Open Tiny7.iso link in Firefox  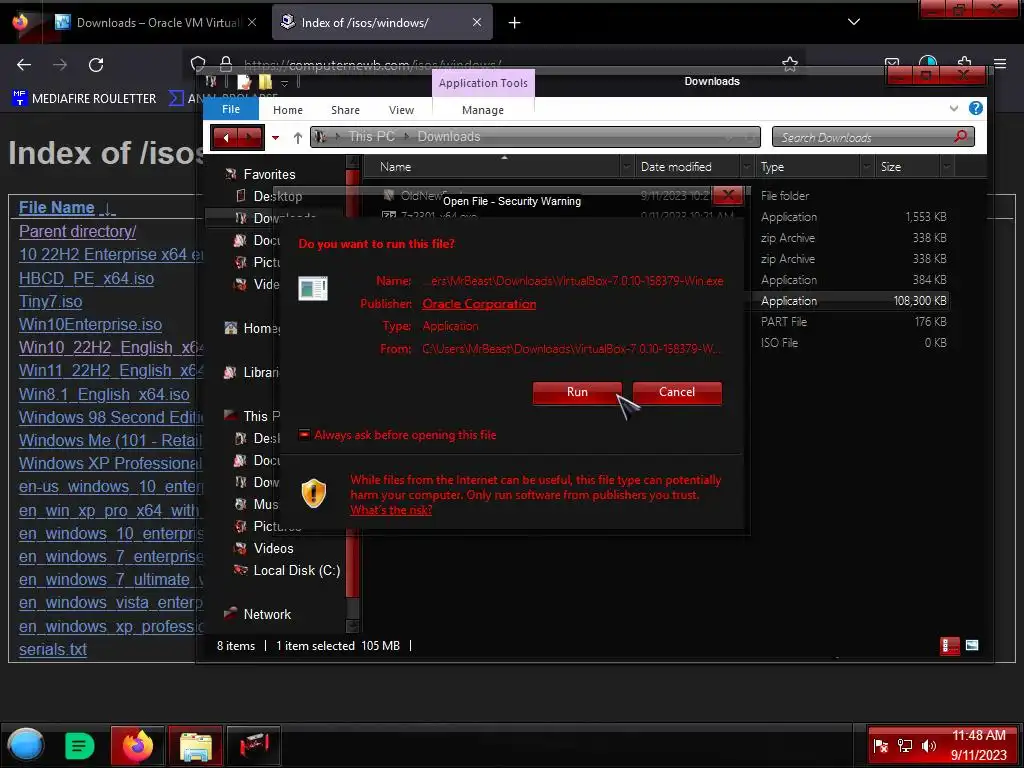pos(50,302)
